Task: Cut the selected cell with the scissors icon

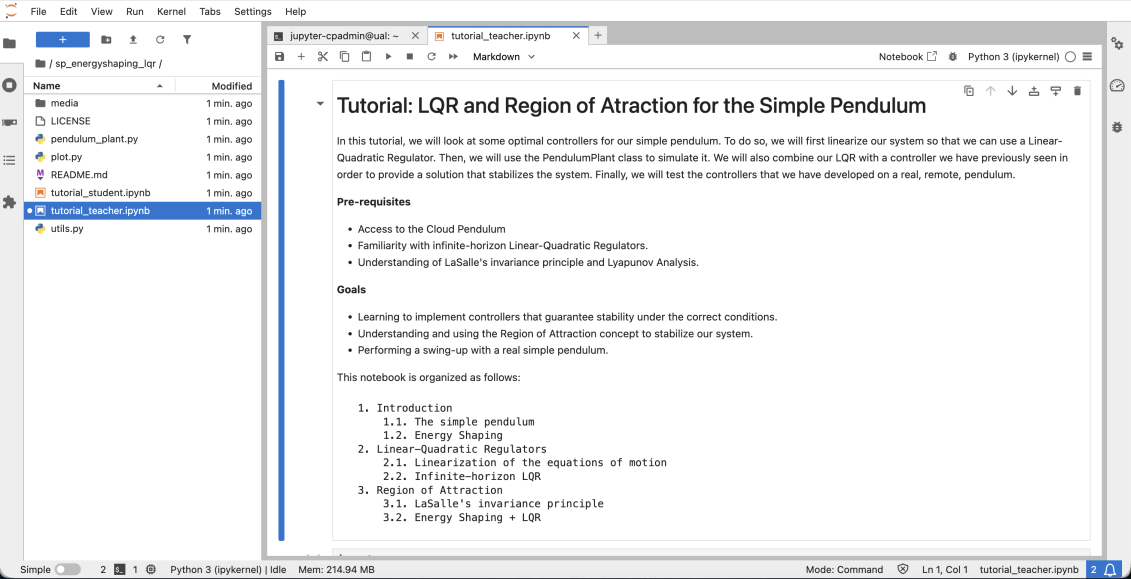Action: (322, 57)
